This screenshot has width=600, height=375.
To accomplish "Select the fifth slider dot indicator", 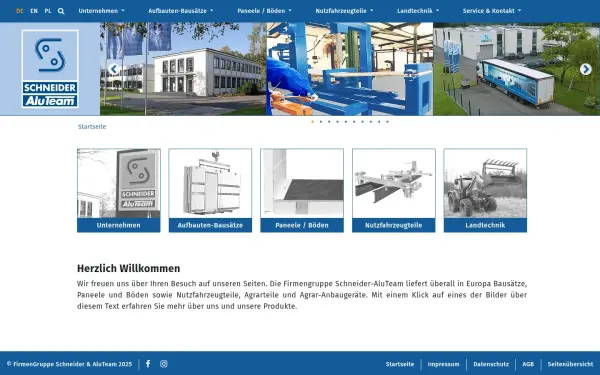I will [x=346, y=122].
